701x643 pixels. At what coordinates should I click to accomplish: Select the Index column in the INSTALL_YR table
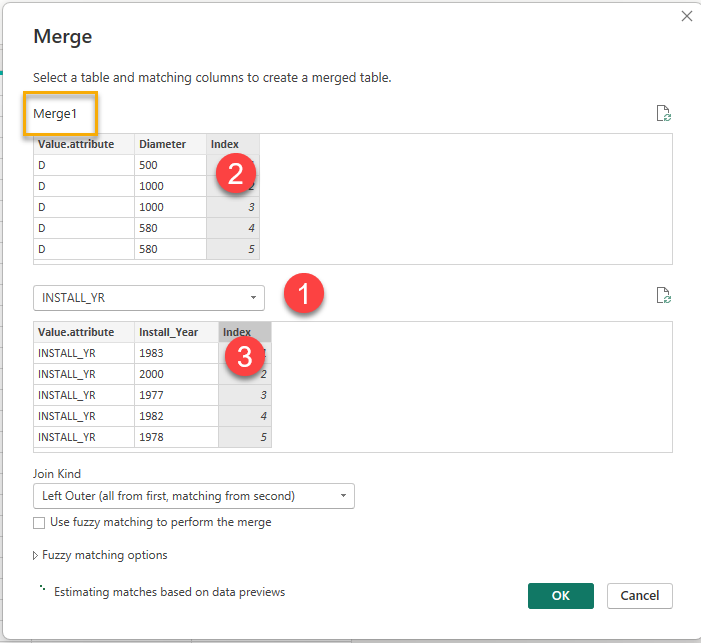coord(245,332)
